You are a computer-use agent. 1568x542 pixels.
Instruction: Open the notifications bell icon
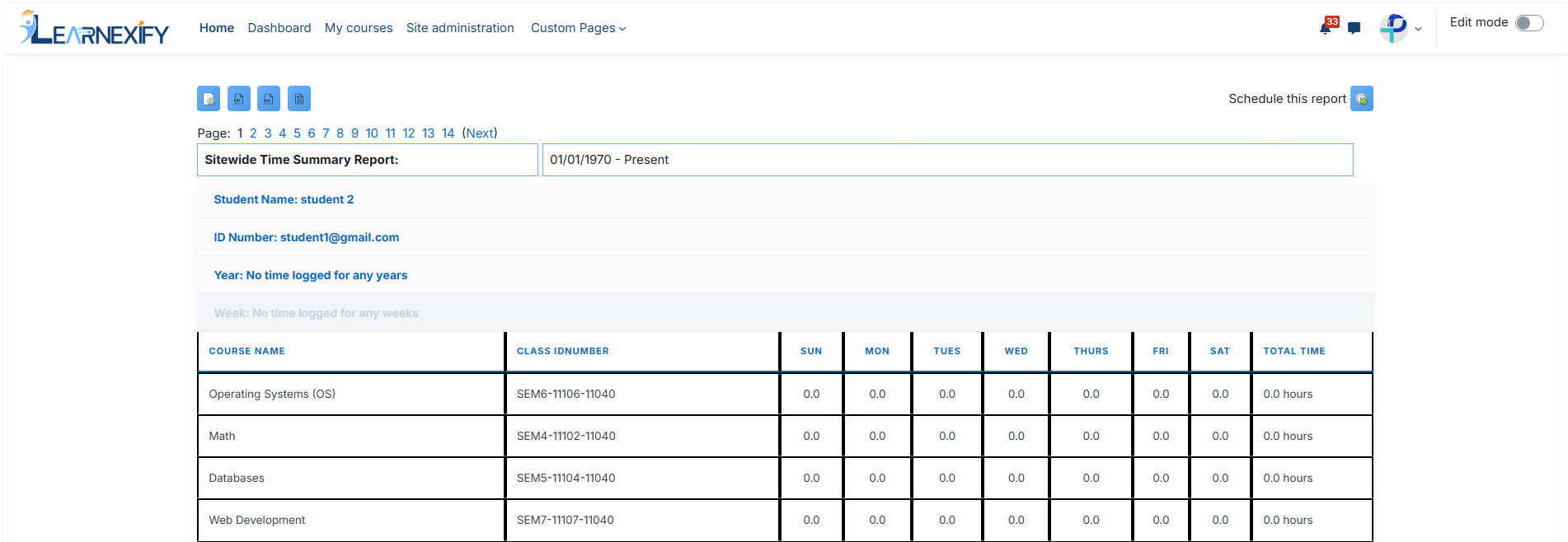[1326, 28]
